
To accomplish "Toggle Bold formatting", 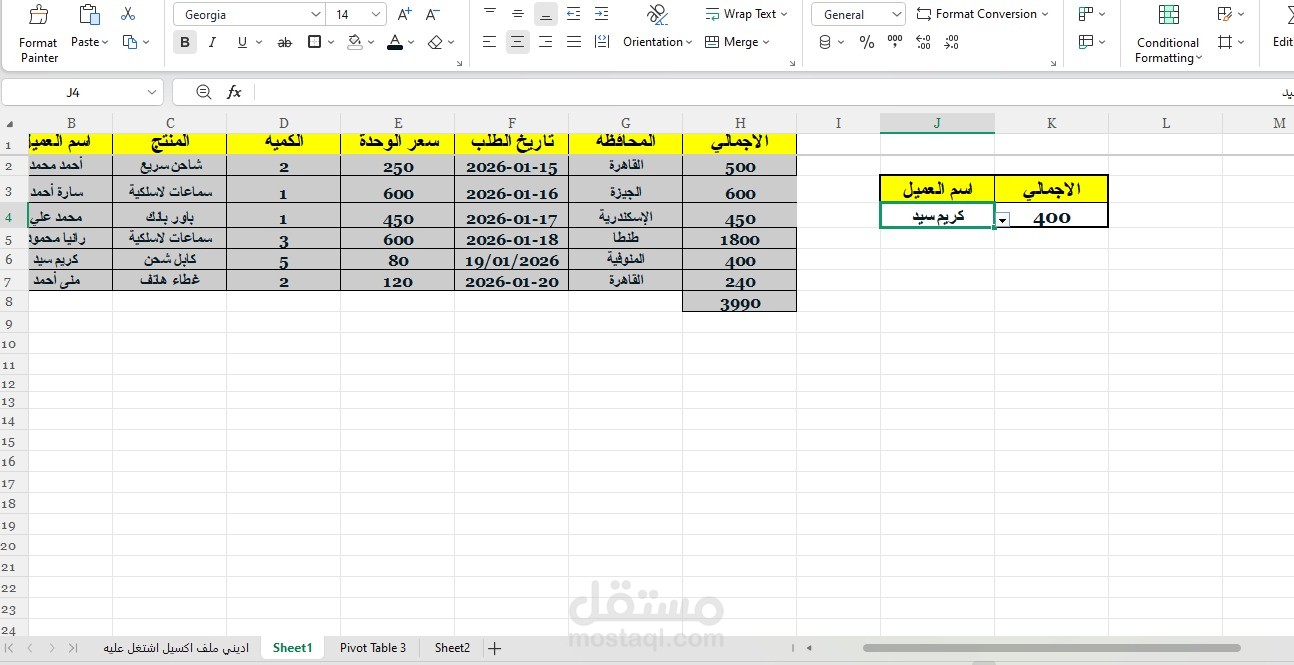I will [x=185, y=42].
